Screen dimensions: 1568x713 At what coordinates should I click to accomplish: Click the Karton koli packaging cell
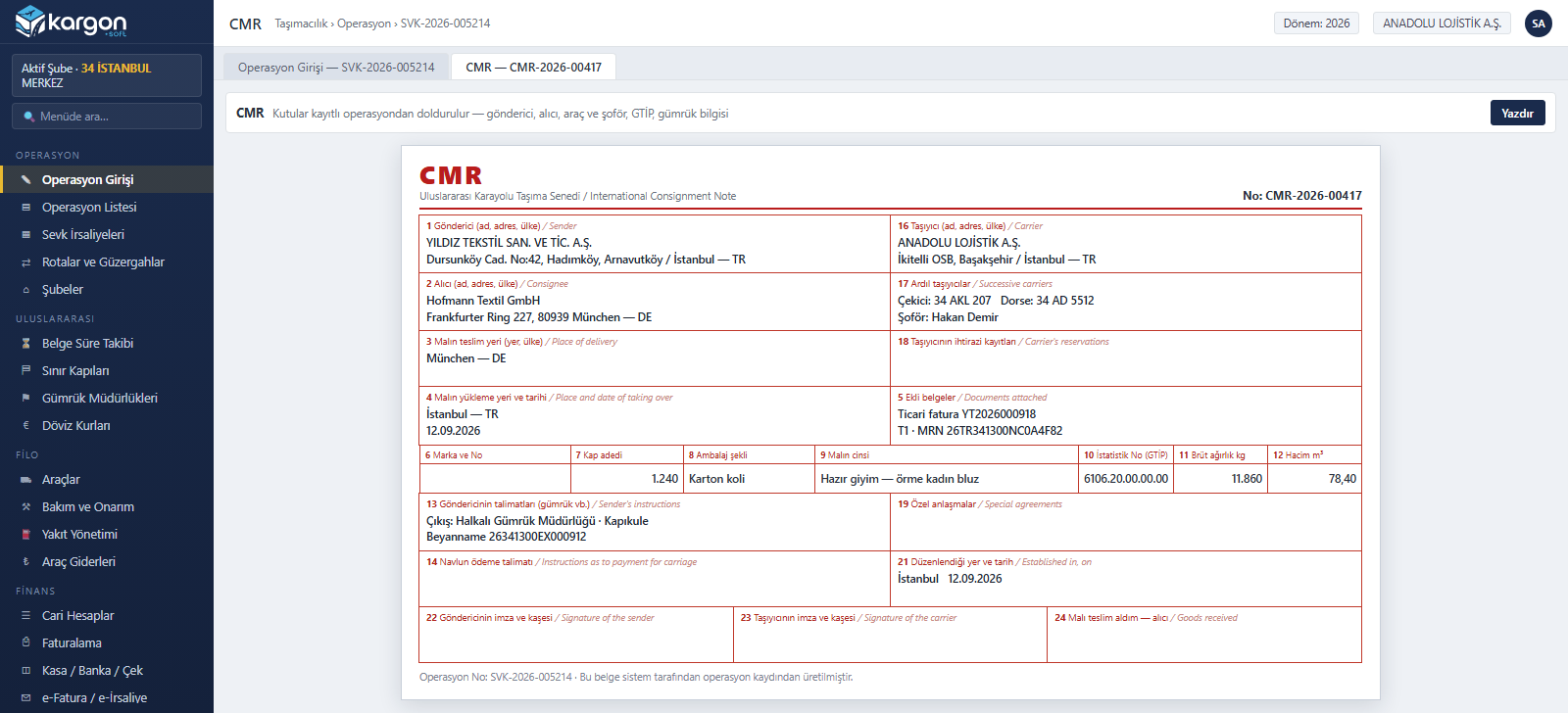pos(750,479)
